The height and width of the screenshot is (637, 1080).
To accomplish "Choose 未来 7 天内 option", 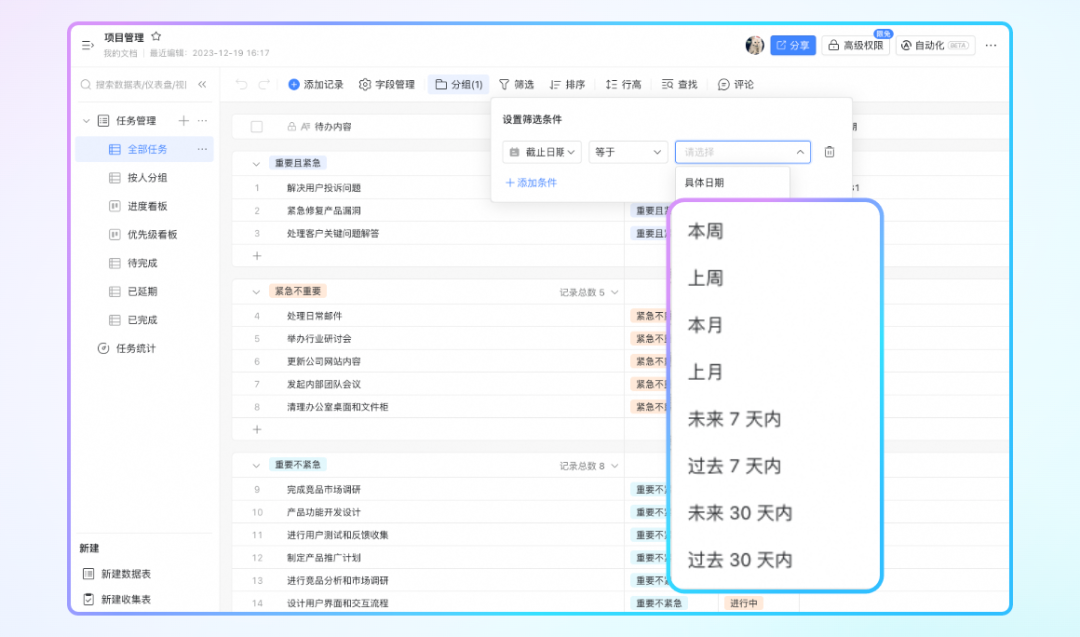I will tap(734, 419).
